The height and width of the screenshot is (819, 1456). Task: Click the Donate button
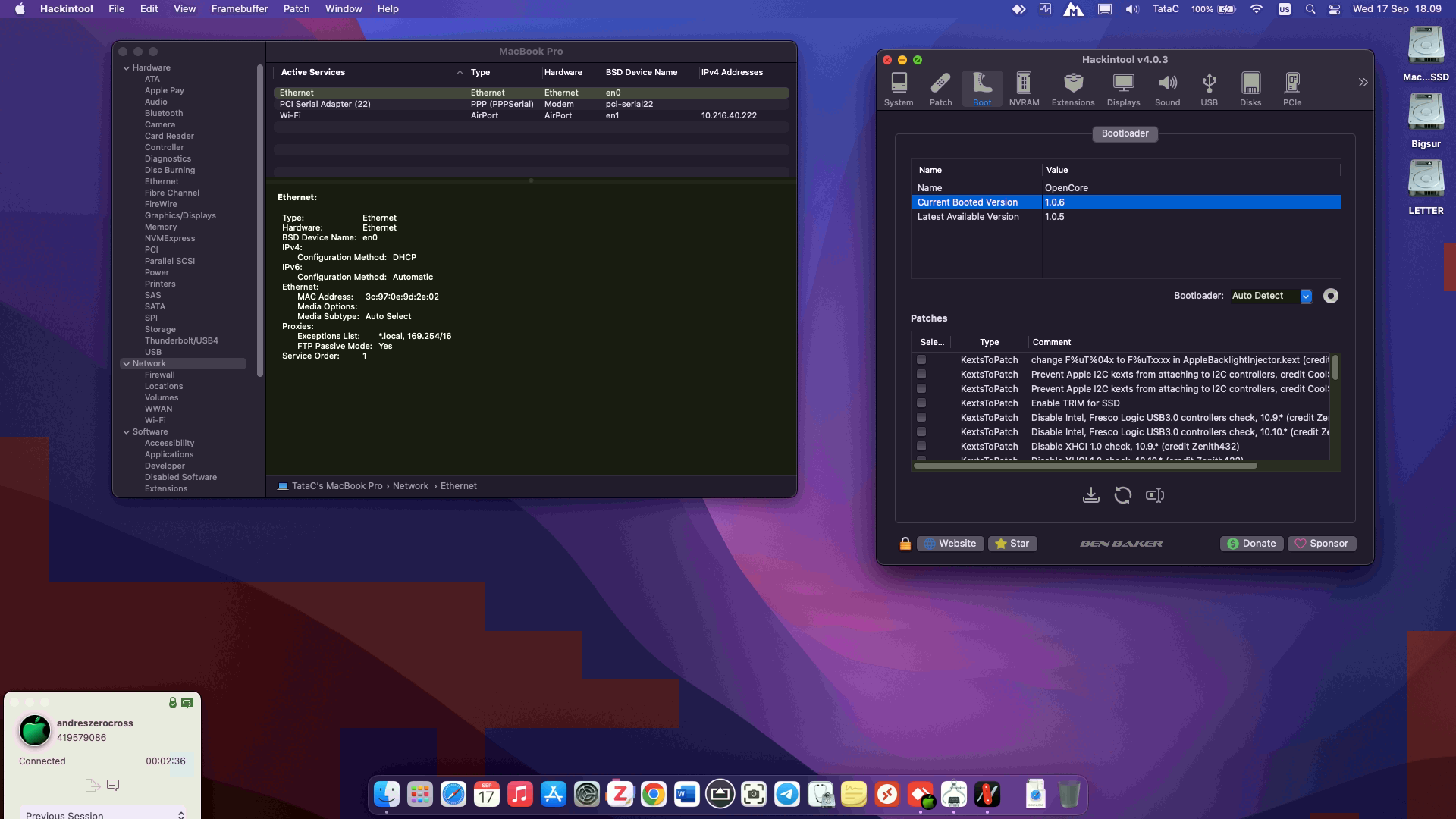[1251, 544]
